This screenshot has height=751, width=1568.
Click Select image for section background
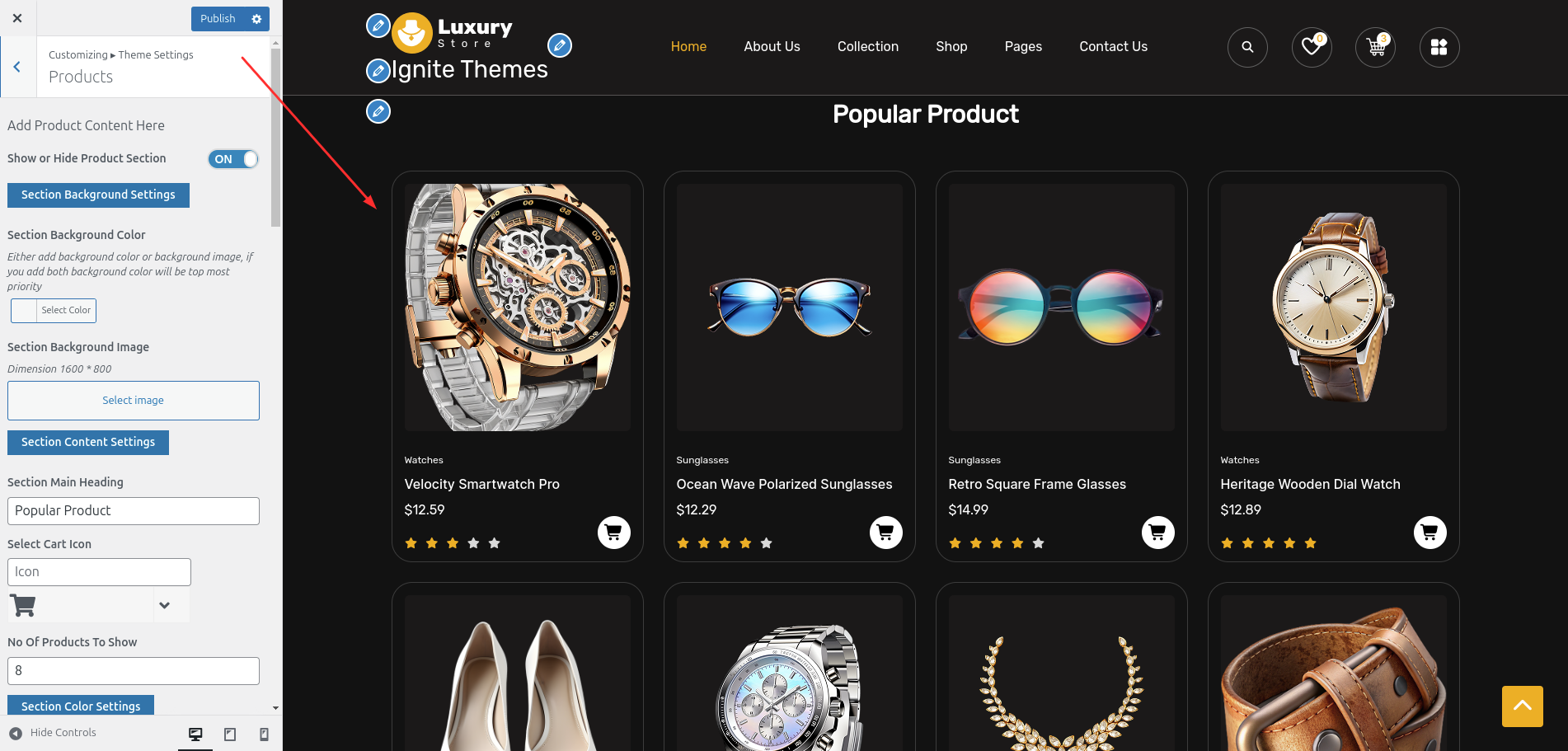pyautogui.click(x=134, y=401)
